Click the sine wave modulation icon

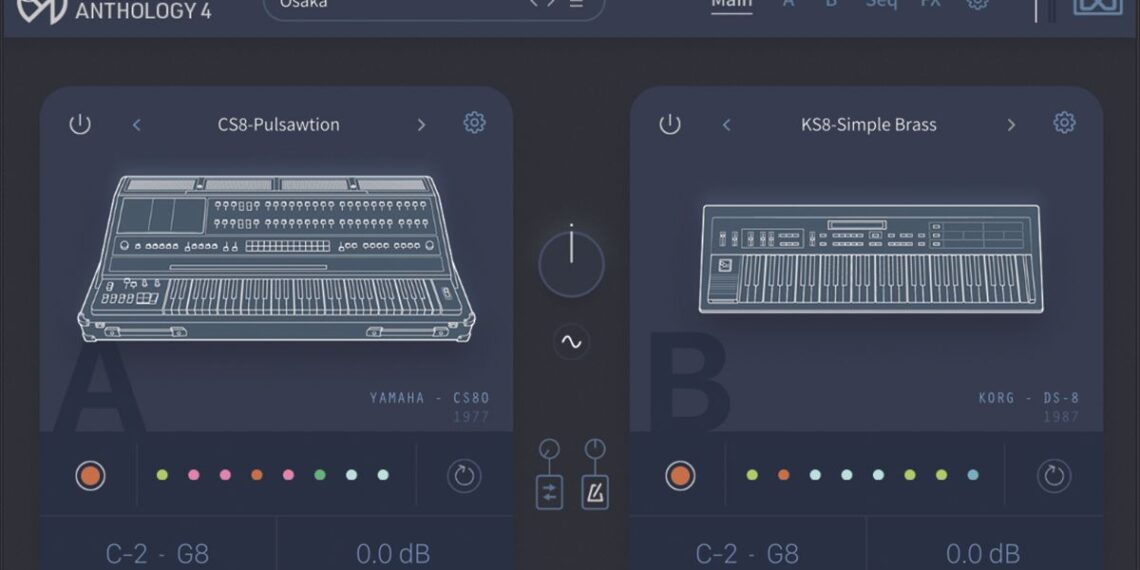(x=571, y=342)
